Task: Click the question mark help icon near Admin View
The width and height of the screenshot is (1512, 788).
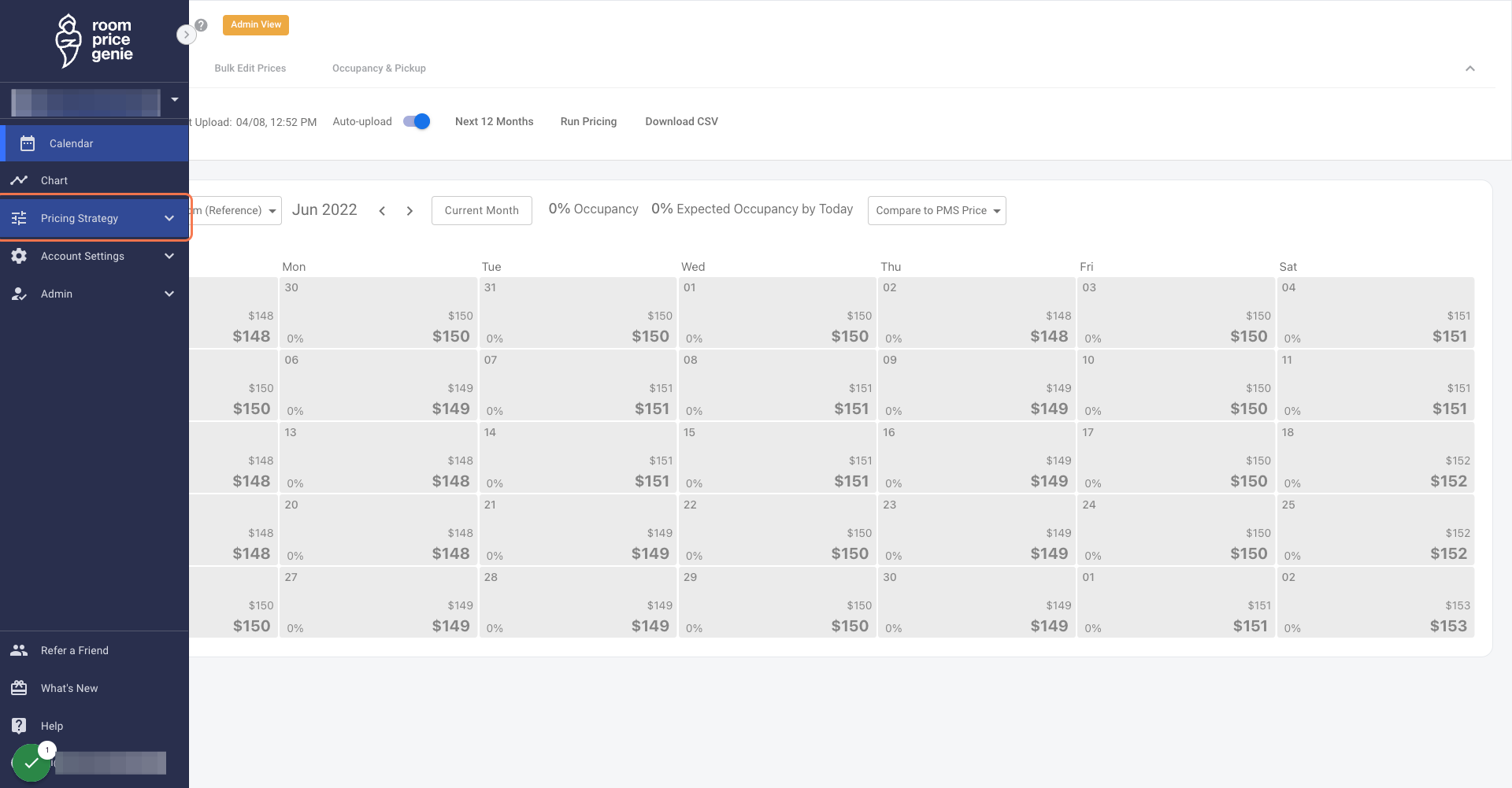Action: (202, 25)
